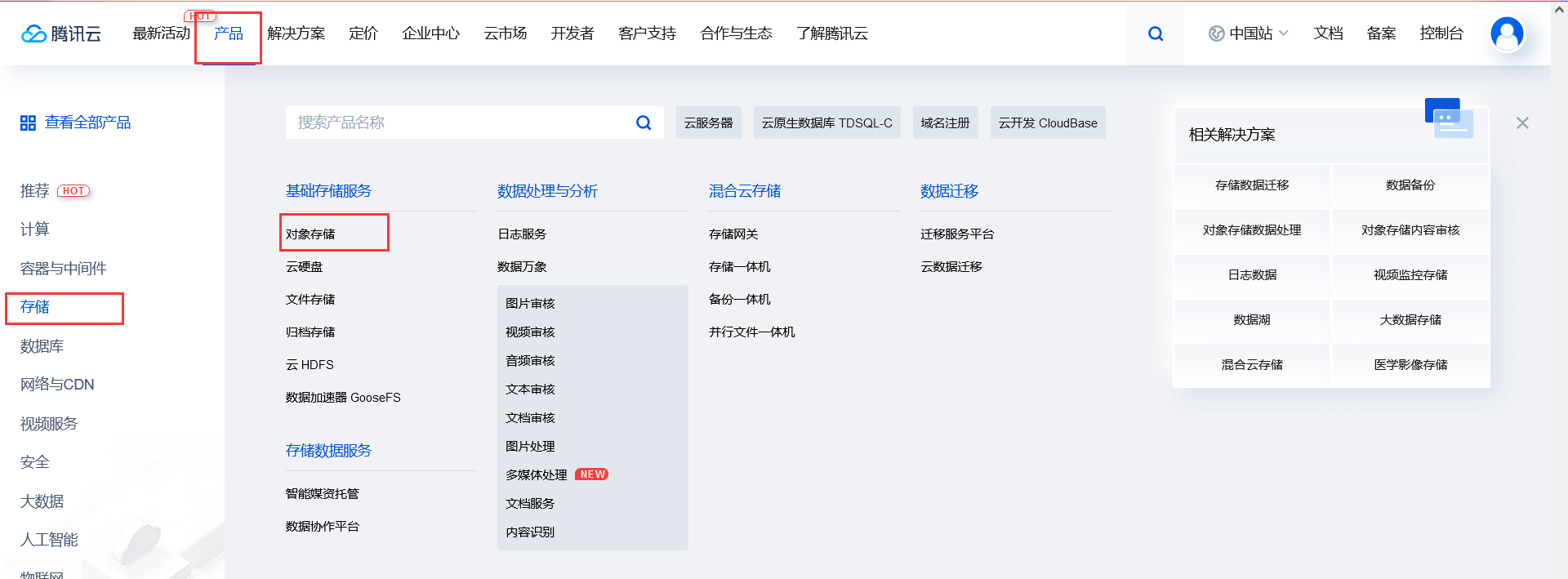Screen dimensions: 1568x579
Task: Open the 定价 menu item
Action: coord(363,33)
